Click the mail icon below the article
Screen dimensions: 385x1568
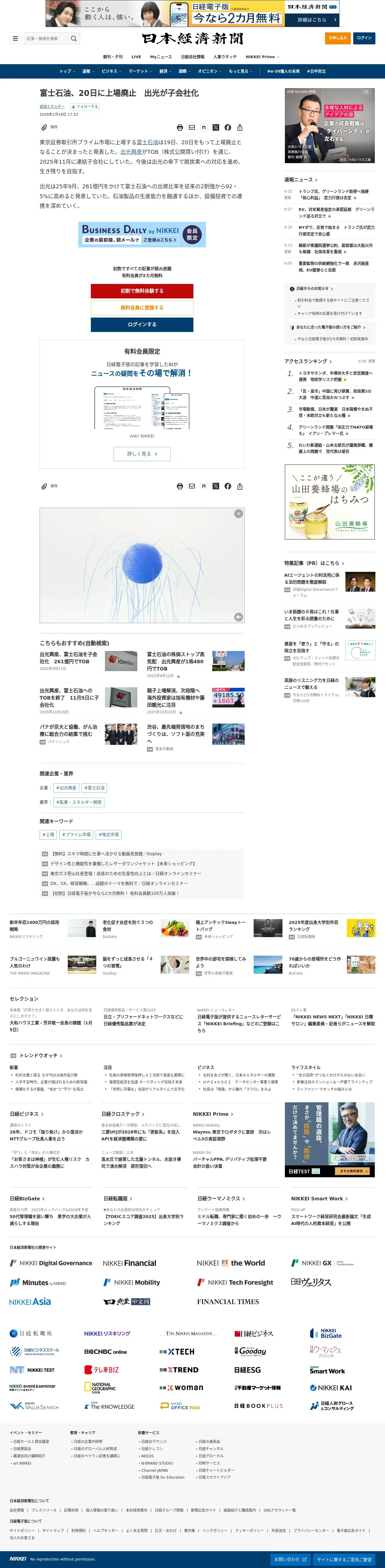click(x=192, y=486)
